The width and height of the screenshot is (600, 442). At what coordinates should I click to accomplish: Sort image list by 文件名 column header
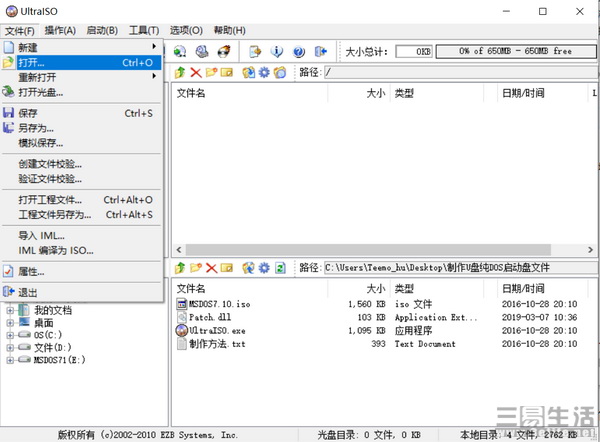click(251, 93)
